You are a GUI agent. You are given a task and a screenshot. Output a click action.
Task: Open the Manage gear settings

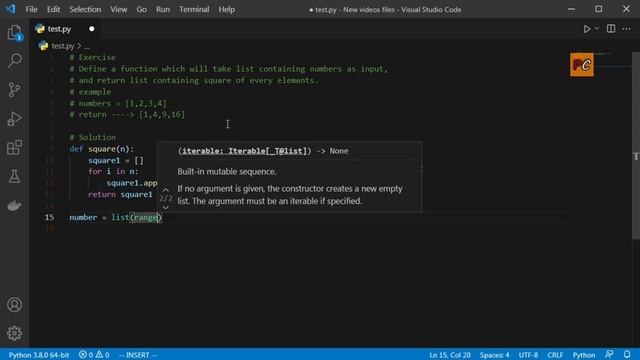[x=14, y=333]
